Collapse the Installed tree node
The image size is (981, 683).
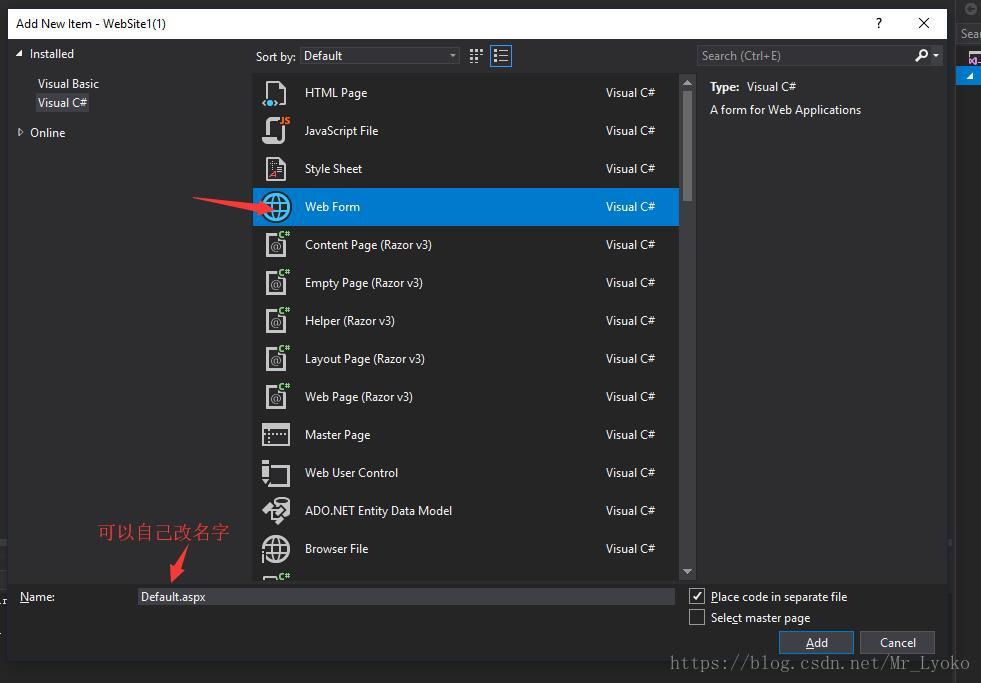pyautogui.click(x=19, y=54)
